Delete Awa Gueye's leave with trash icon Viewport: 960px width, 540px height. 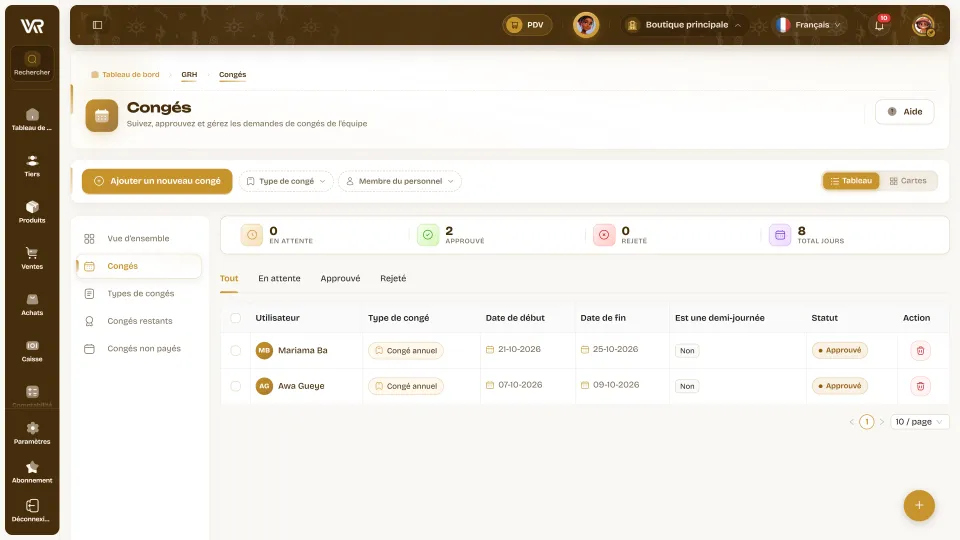(920, 386)
